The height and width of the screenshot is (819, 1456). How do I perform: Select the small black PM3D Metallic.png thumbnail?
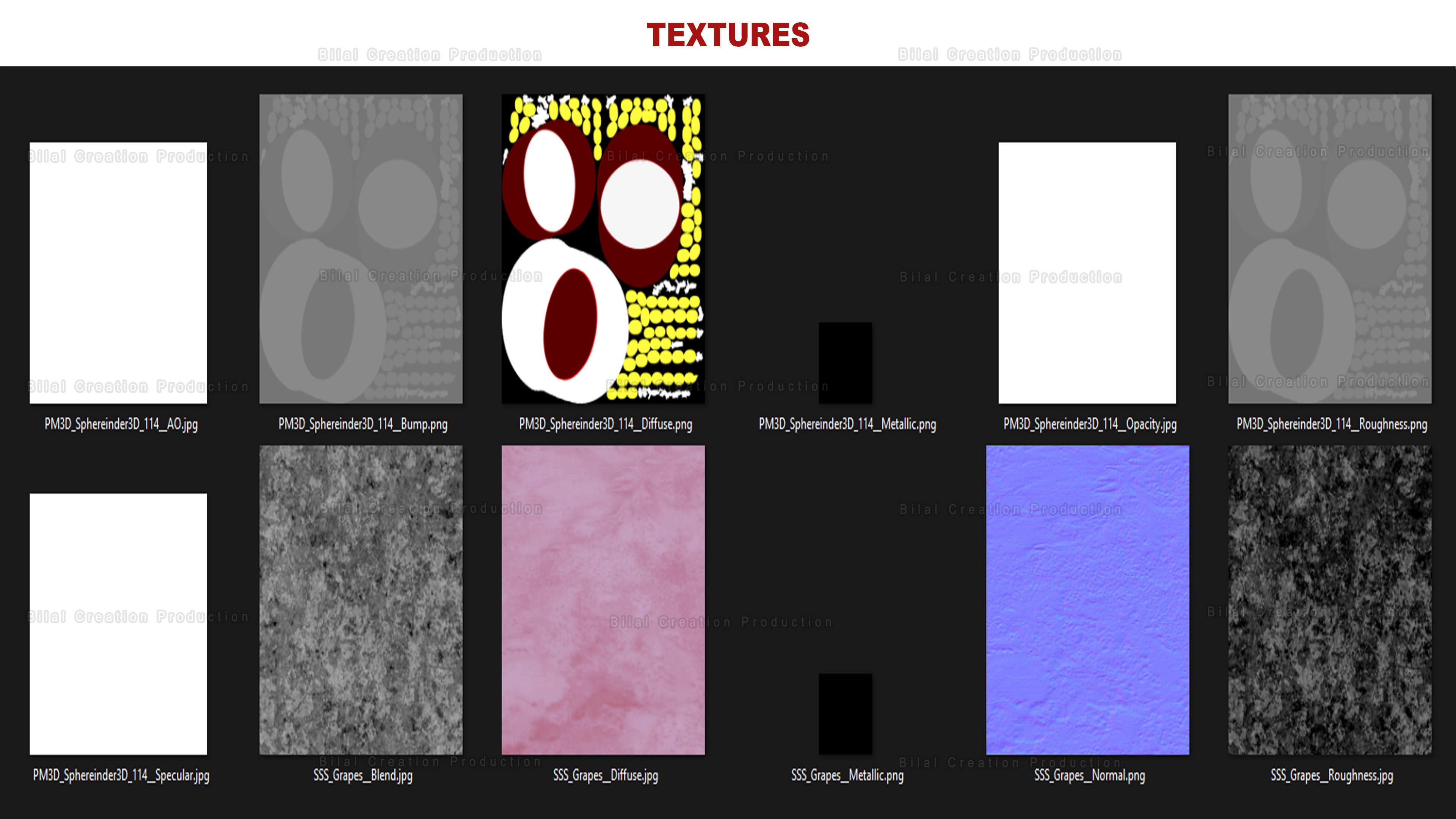click(845, 362)
